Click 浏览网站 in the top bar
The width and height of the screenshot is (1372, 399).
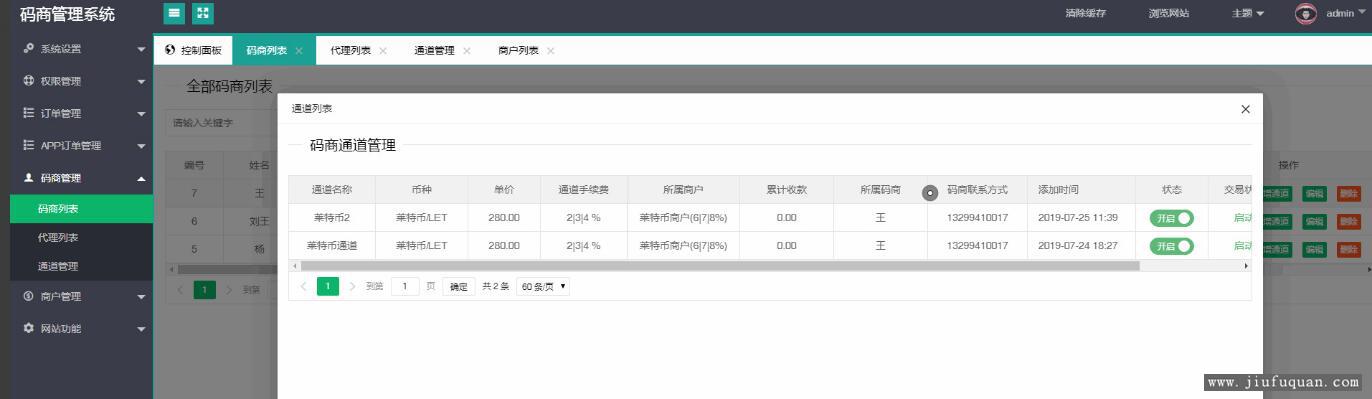(1168, 13)
